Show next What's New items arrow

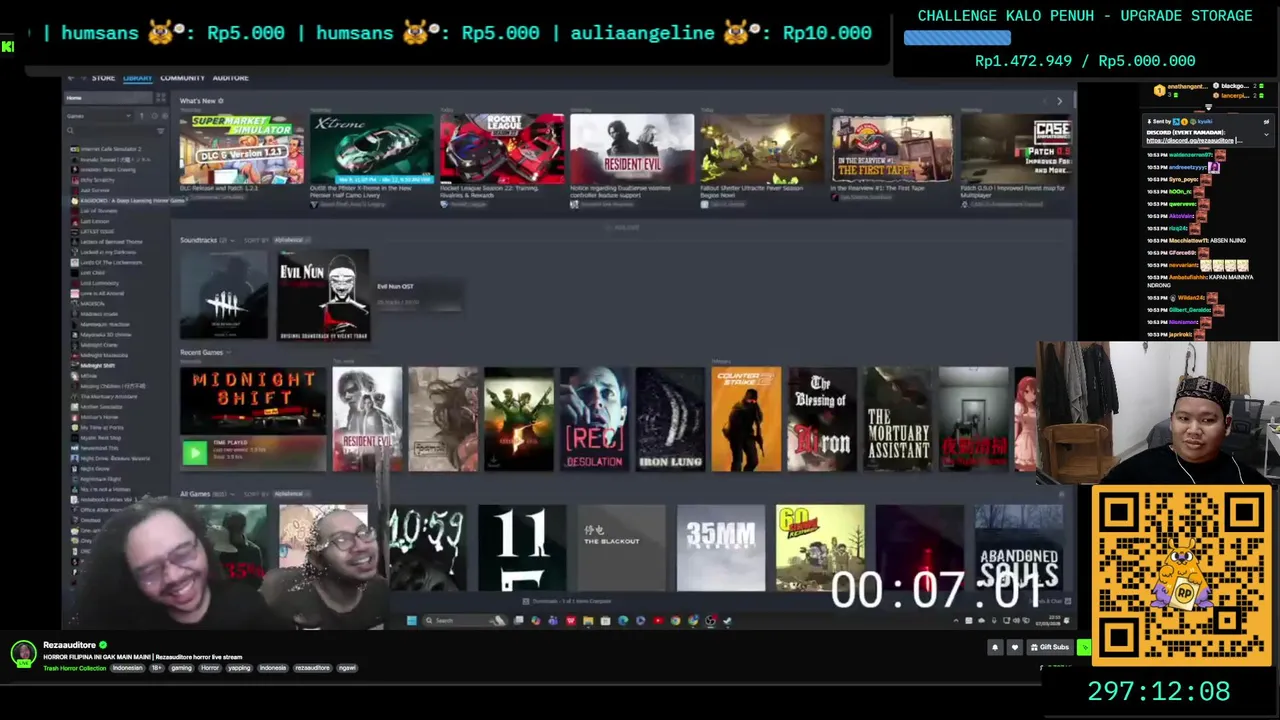(1060, 101)
